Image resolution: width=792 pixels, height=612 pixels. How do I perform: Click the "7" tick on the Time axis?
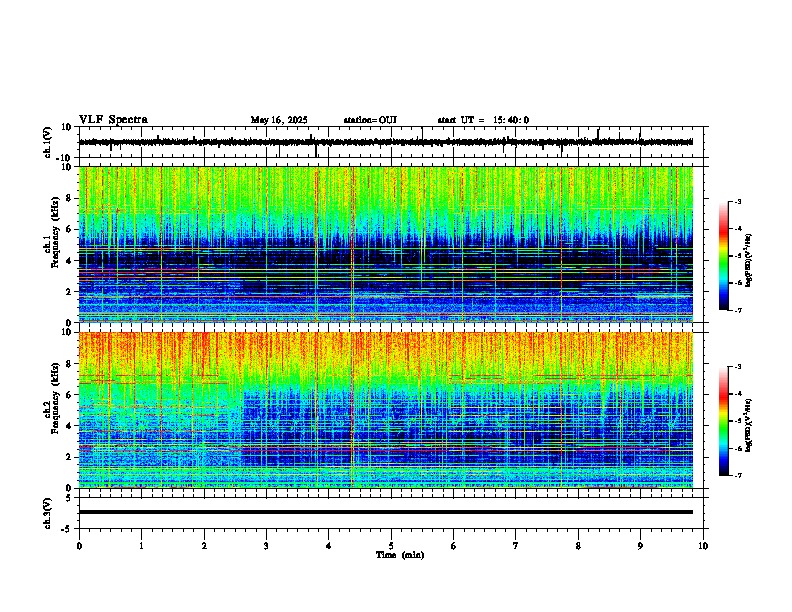coord(516,546)
